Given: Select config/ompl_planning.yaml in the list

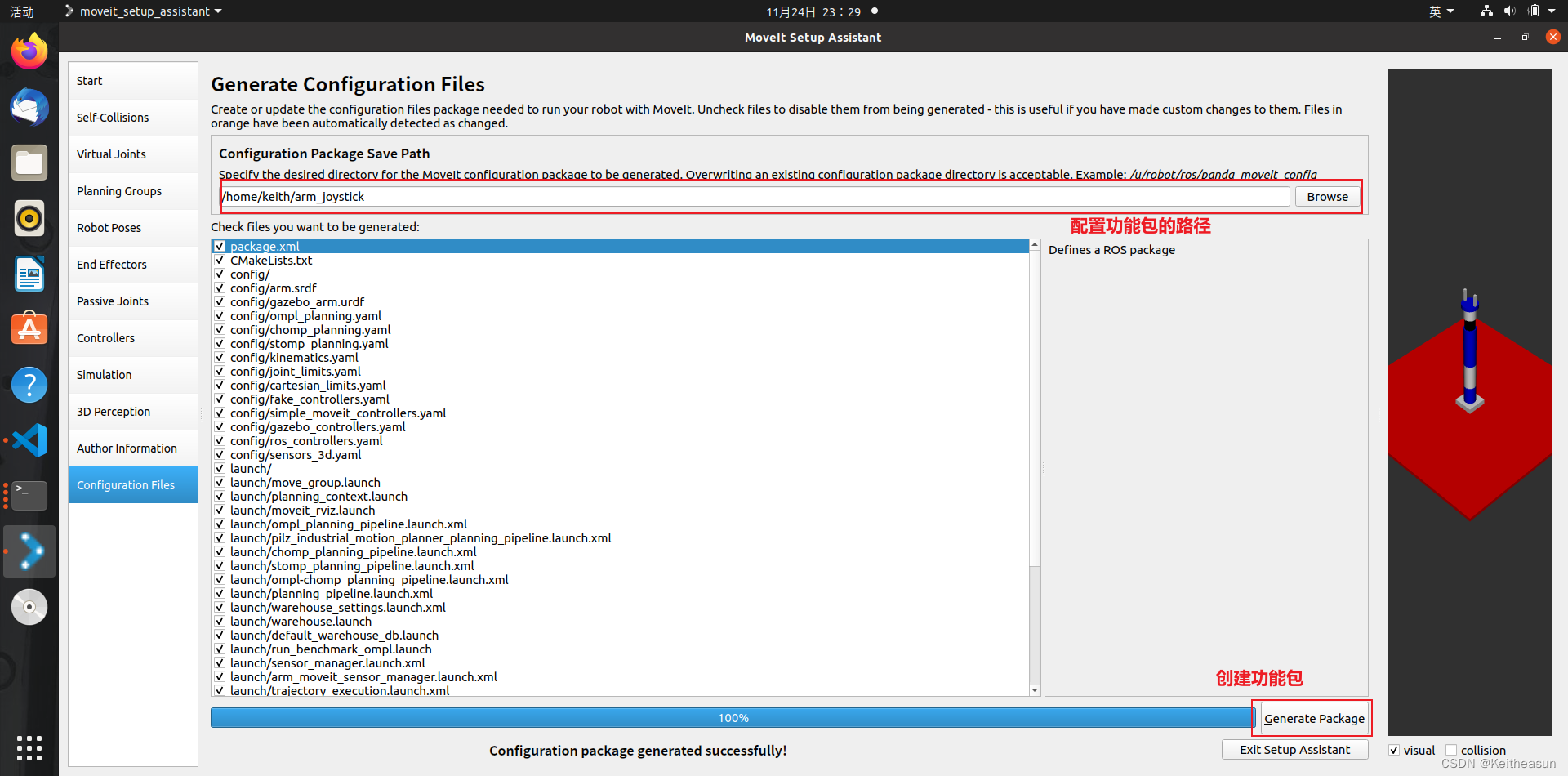Looking at the screenshot, I should point(305,316).
